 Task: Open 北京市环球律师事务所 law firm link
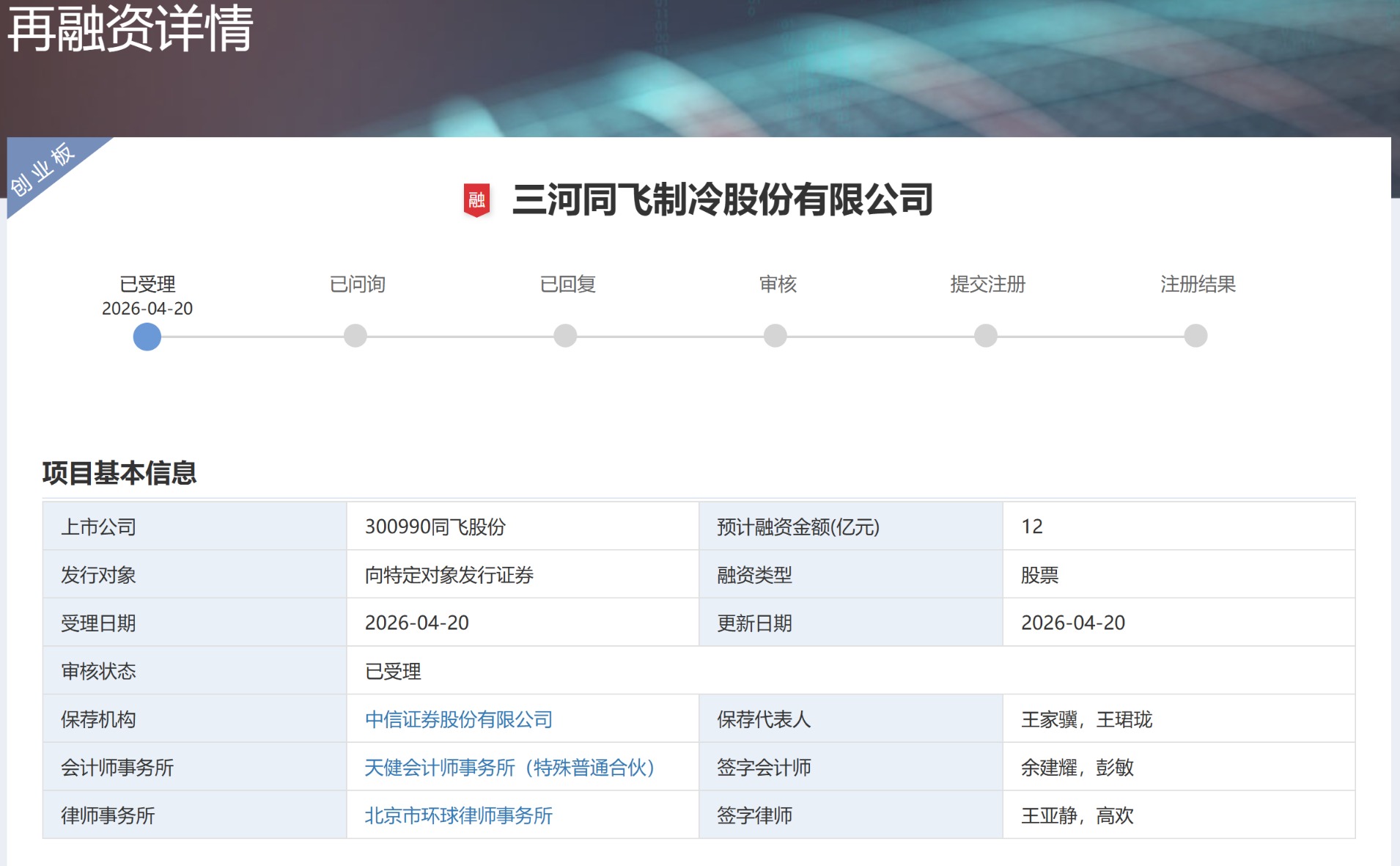pos(458,815)
